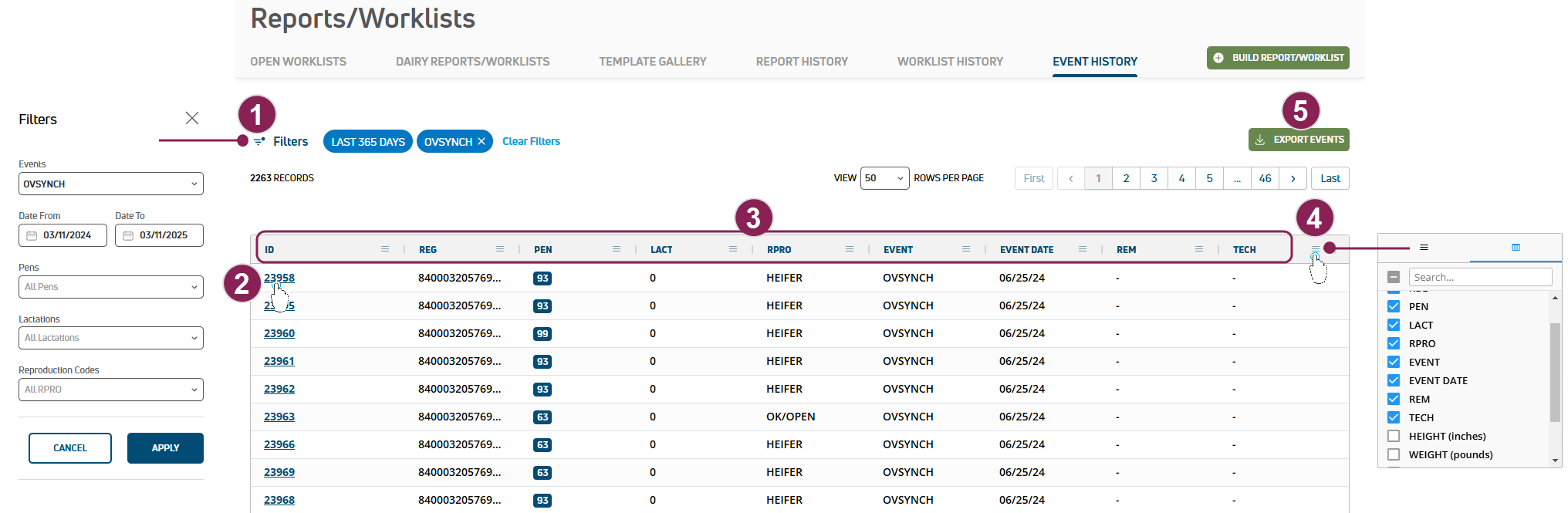
Task: Open the Template Gallery tab
Action: 652,62
